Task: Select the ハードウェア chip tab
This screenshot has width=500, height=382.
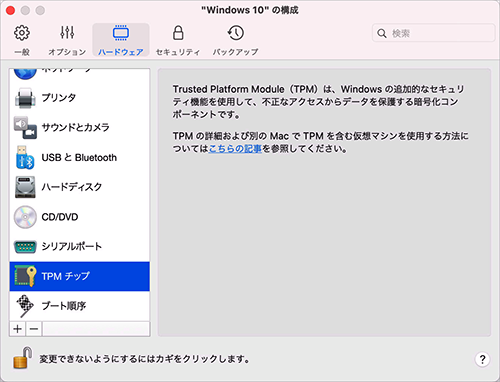Action: tap(121, 40)
